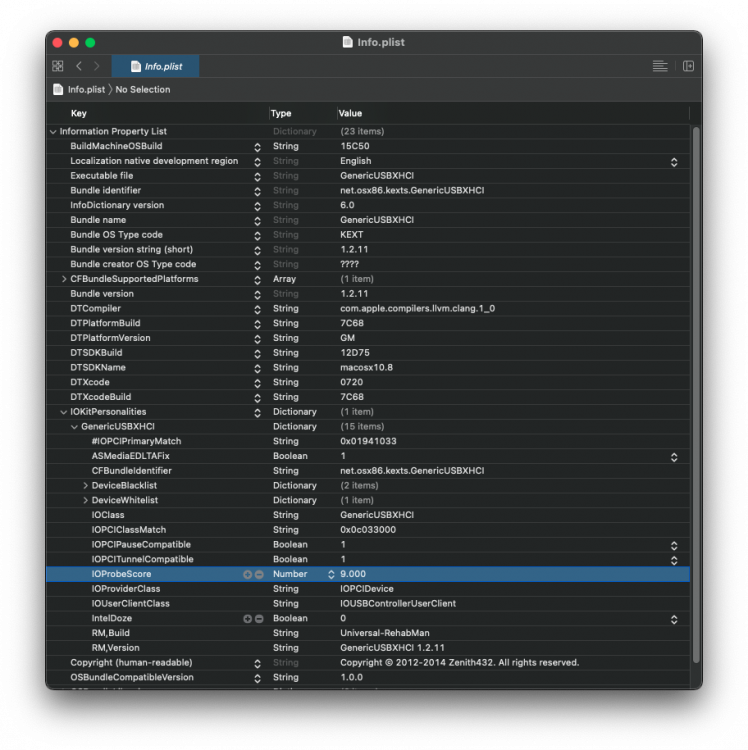Select Bundle version string (short) key
Screen dimensions: 748x750
tap(132, 250)
